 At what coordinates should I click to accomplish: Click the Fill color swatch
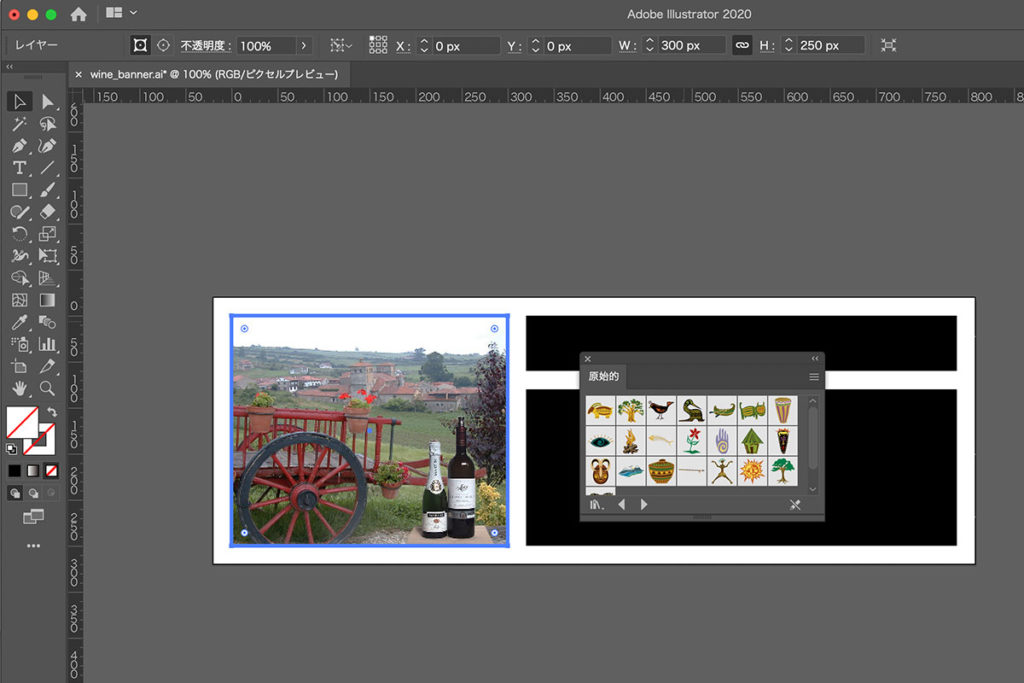tap(22, 422)
